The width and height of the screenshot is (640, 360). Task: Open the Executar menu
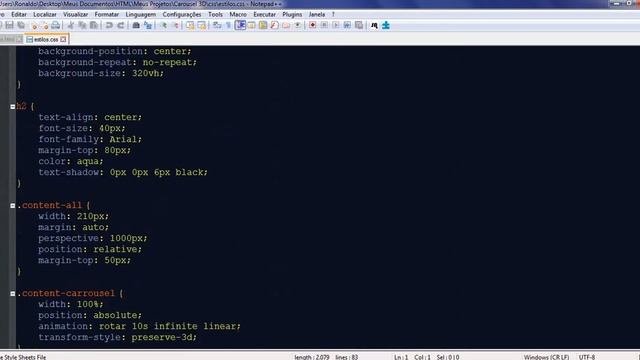click(x=264, y=14)
